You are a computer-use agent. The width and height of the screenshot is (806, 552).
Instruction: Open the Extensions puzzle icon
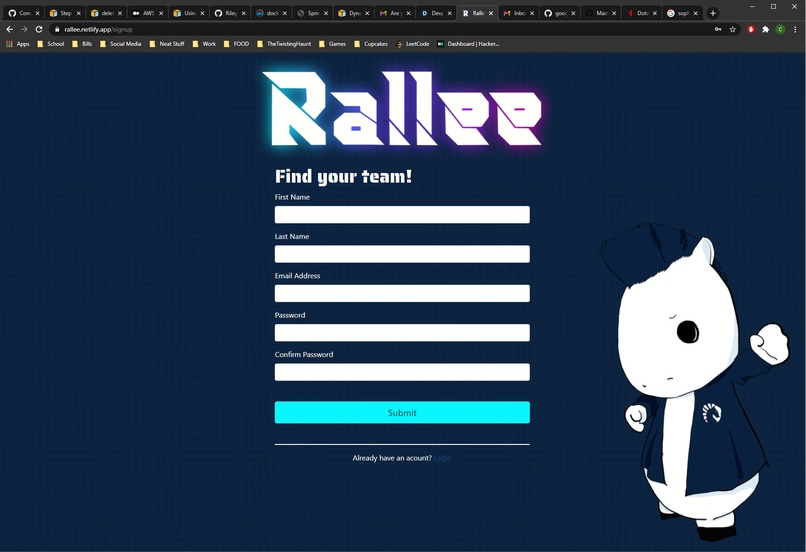765,29
